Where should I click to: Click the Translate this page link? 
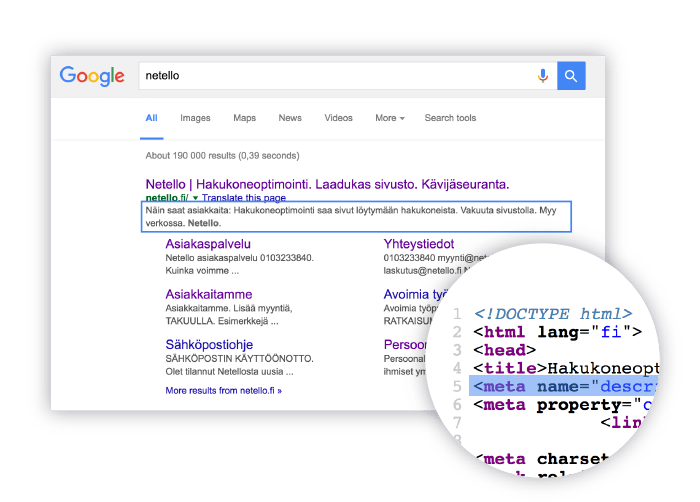[x=244, y=198]
